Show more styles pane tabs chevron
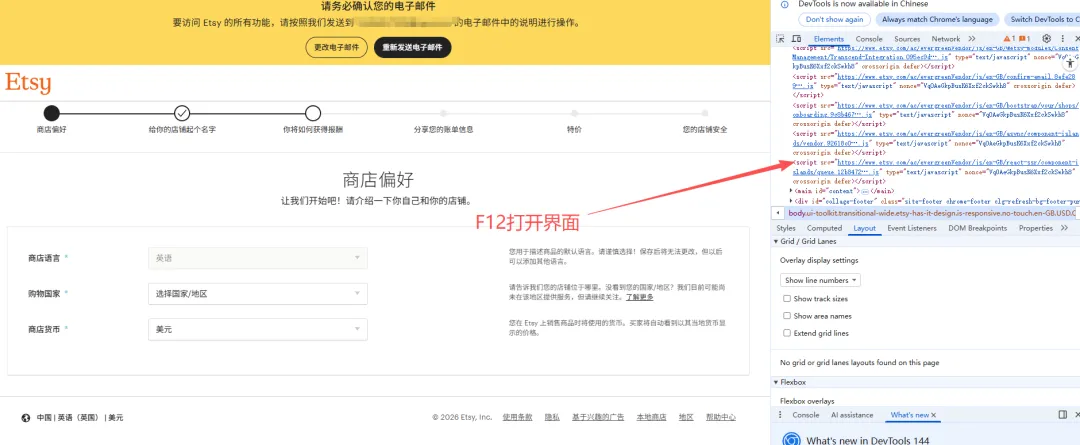The image size is (1080, 445). [x=1064, y=228]
